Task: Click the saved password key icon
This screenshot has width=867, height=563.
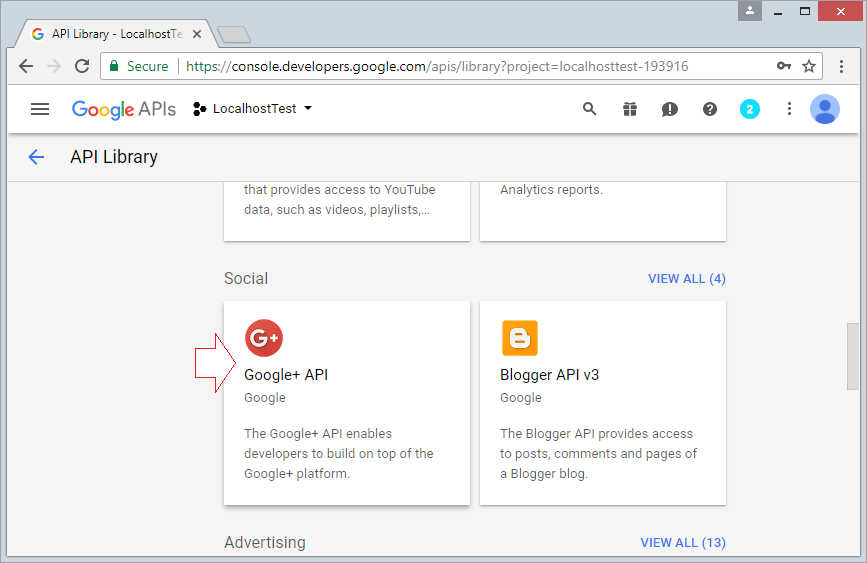Action: click(x=784, y=66)
